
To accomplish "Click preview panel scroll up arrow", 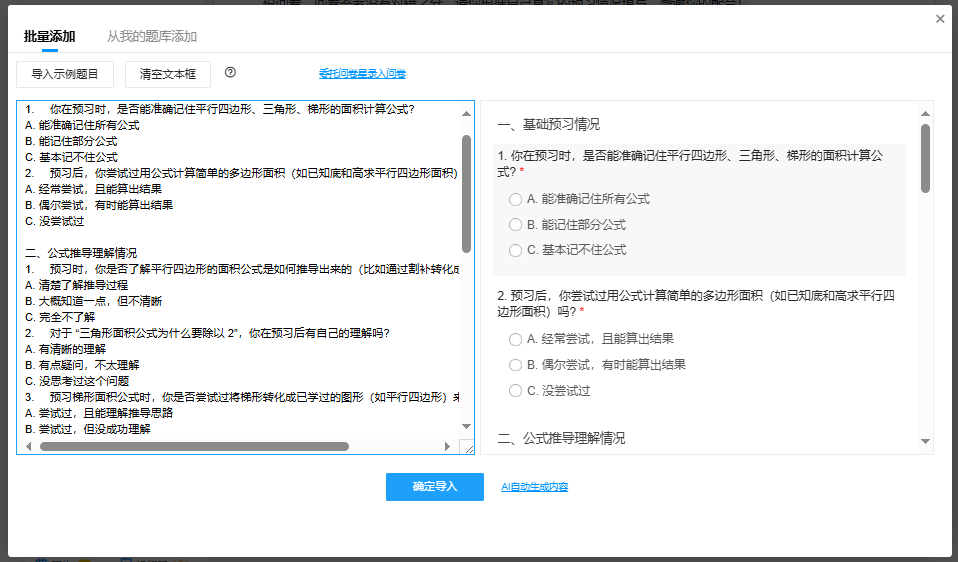I will (926, 114).
